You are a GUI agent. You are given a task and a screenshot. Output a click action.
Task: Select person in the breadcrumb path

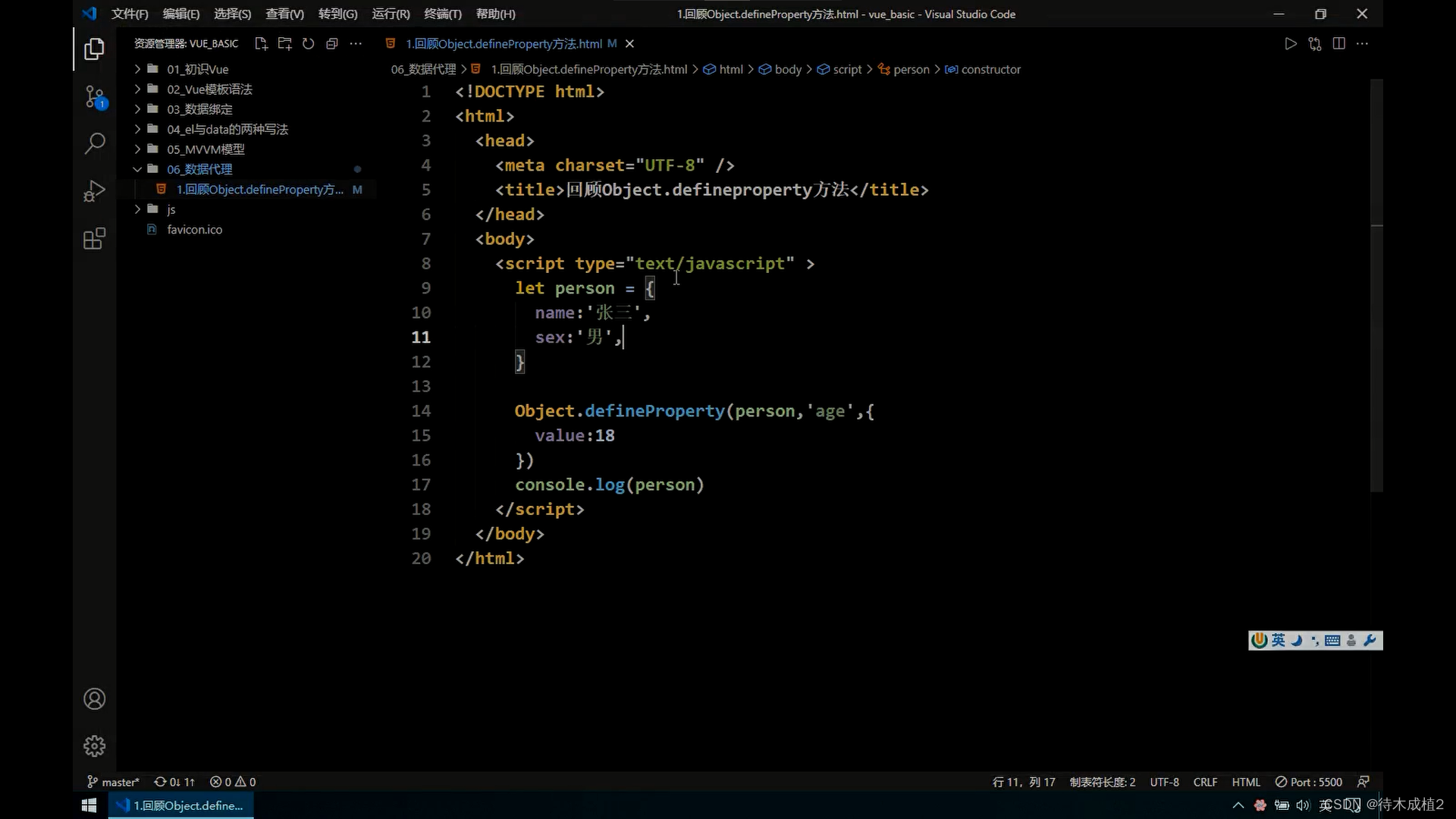903,69
